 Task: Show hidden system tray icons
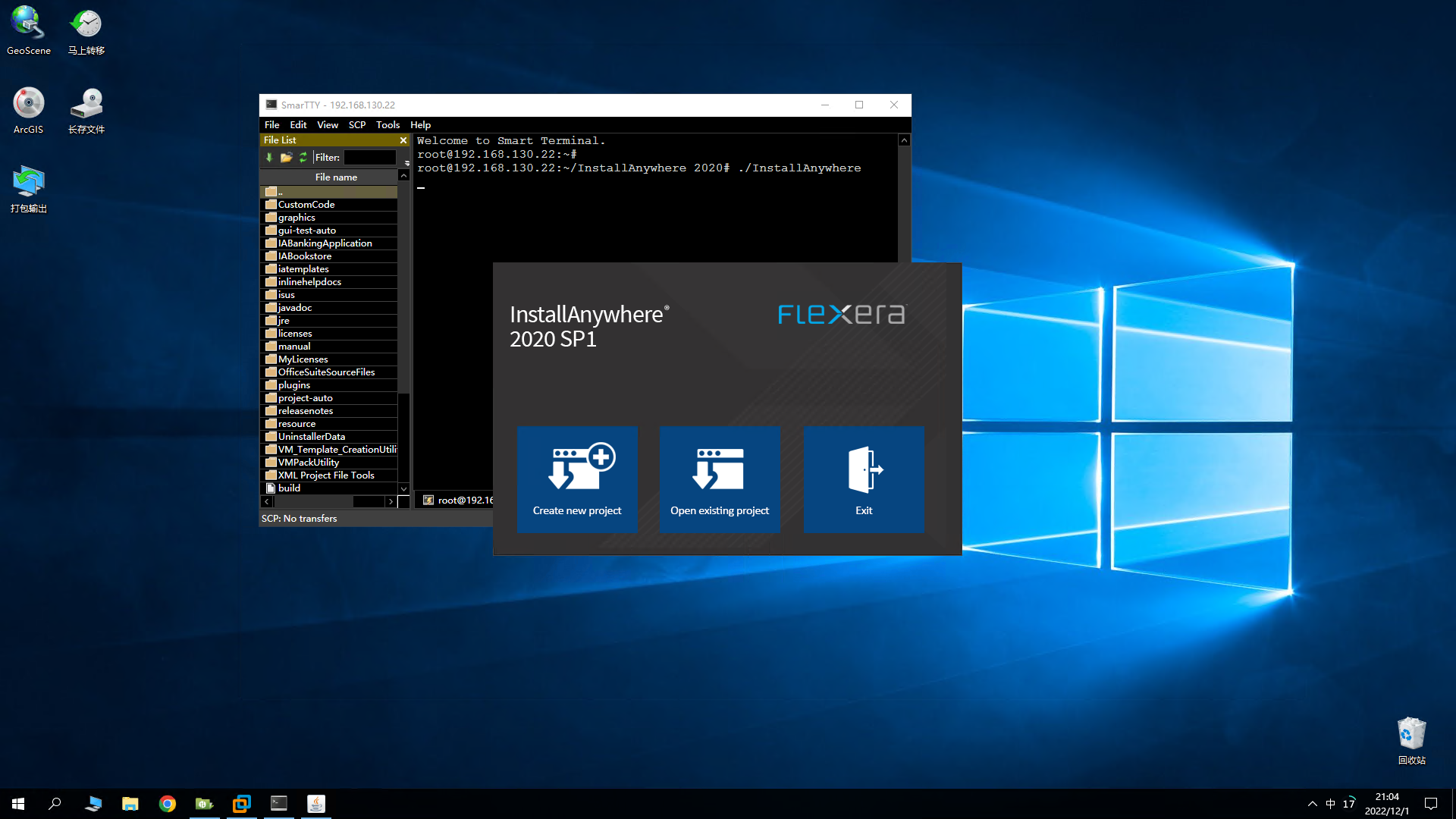(1312, 804)
